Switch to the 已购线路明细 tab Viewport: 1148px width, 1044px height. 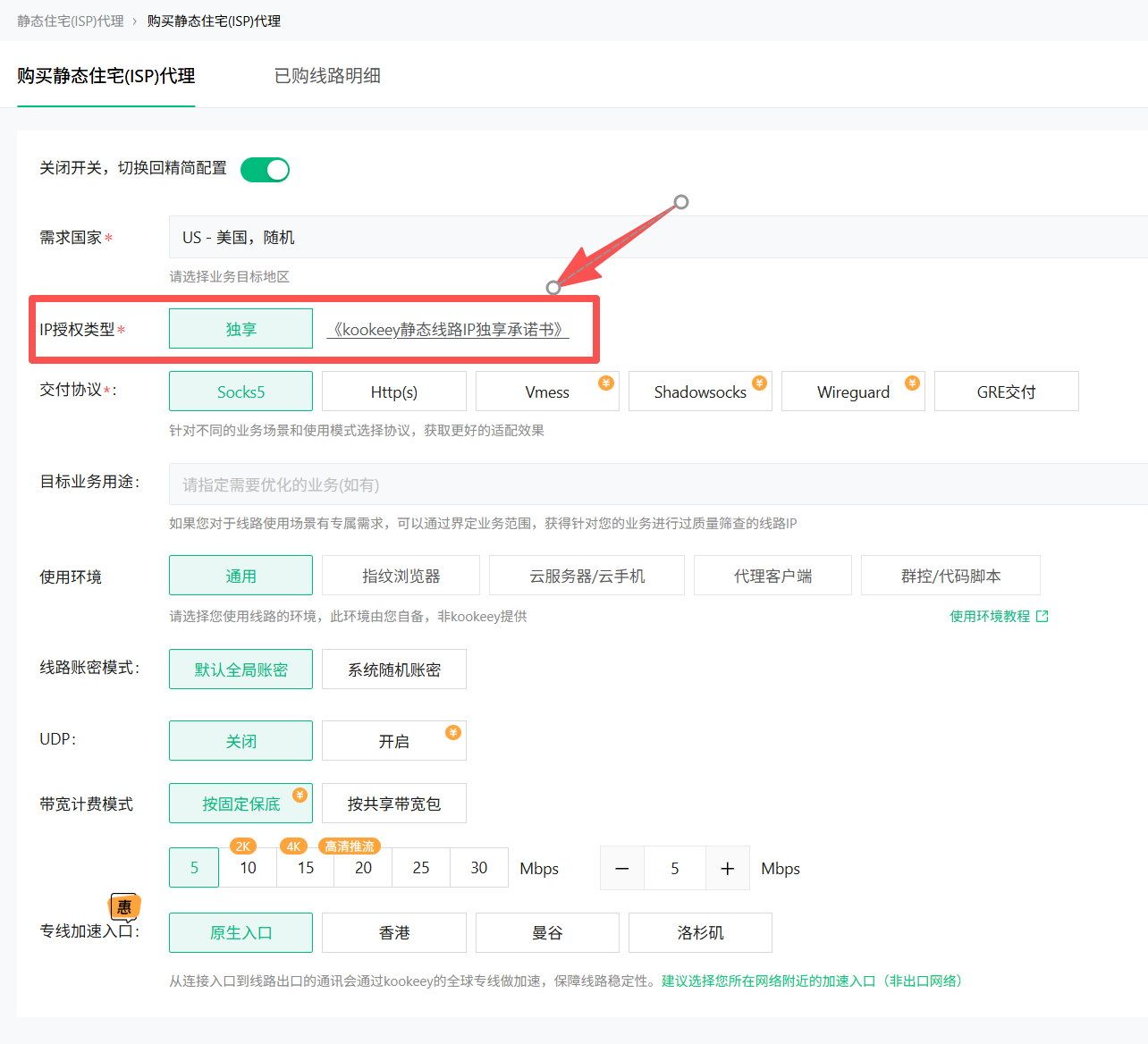tap(327, 76)
